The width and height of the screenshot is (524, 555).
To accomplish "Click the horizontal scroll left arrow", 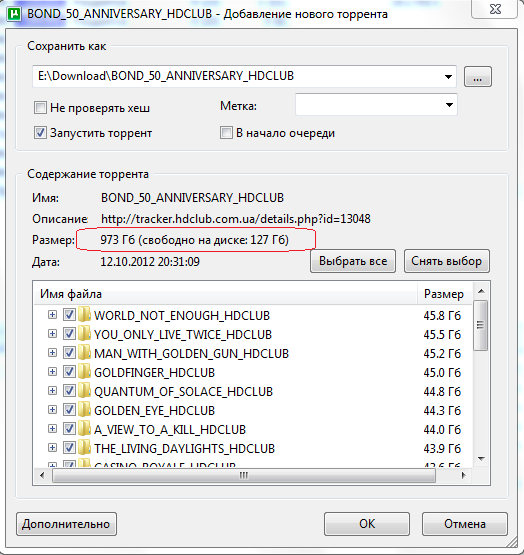I will [x=42, y=475].
